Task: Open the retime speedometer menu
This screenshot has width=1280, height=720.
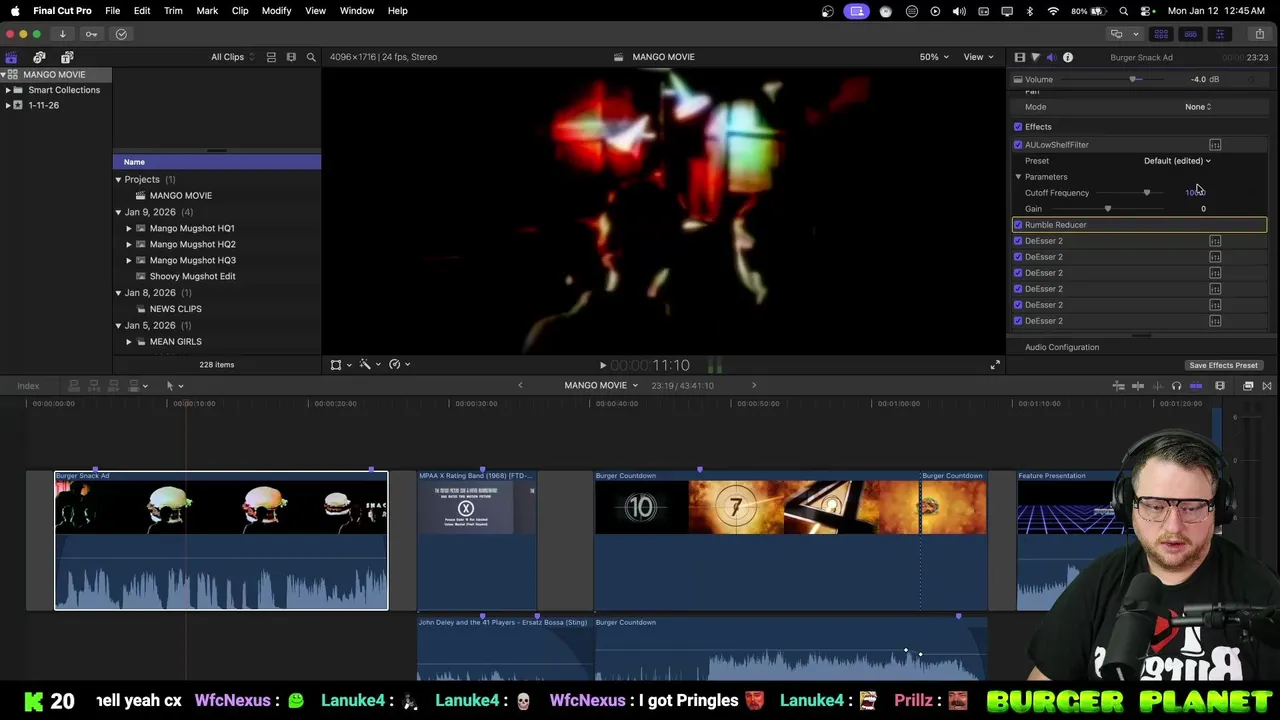Action: click(399, 365)
